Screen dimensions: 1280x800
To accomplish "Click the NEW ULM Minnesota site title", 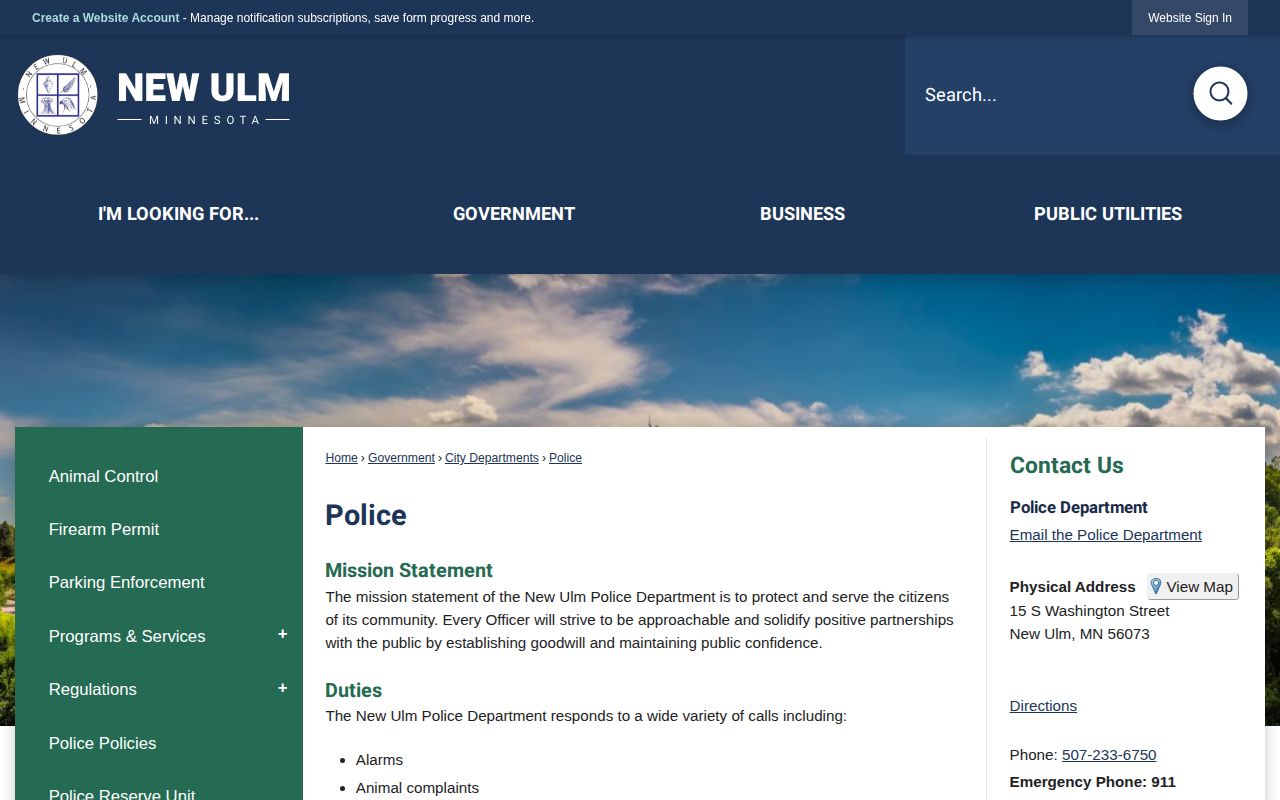I will click(x=203, y=97).
